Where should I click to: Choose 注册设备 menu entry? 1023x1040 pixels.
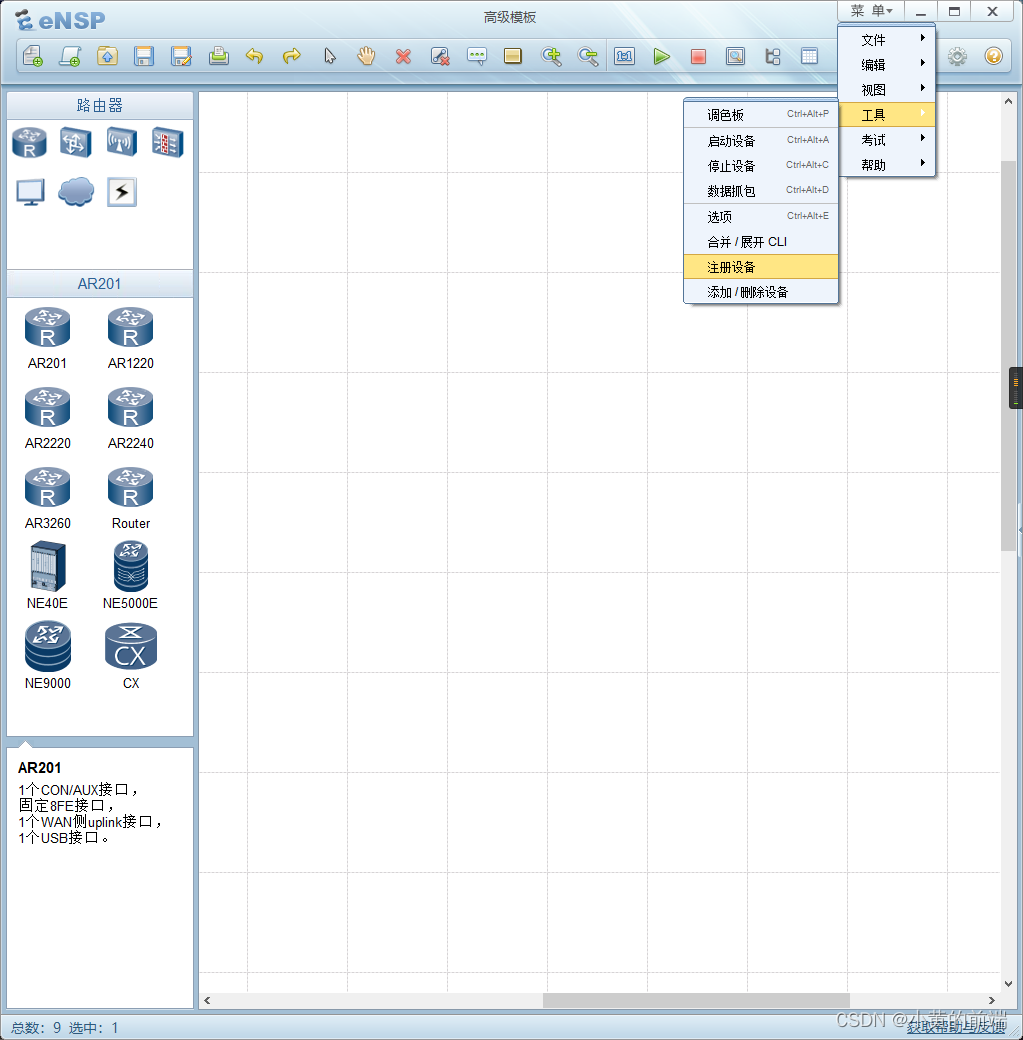point(761,267)
